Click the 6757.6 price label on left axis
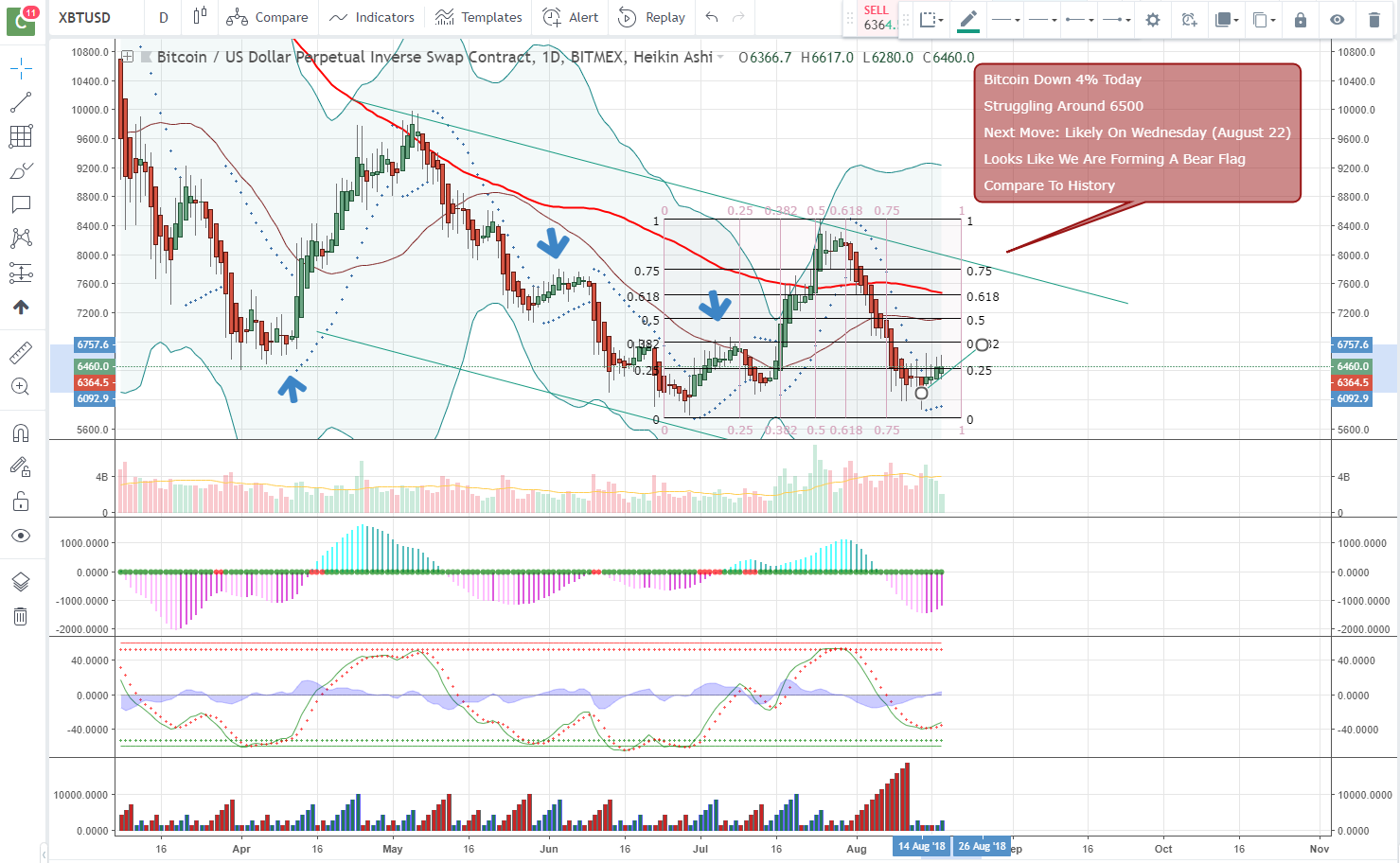The height and width of the screenshot is (863, 1400). pos(94,344)
